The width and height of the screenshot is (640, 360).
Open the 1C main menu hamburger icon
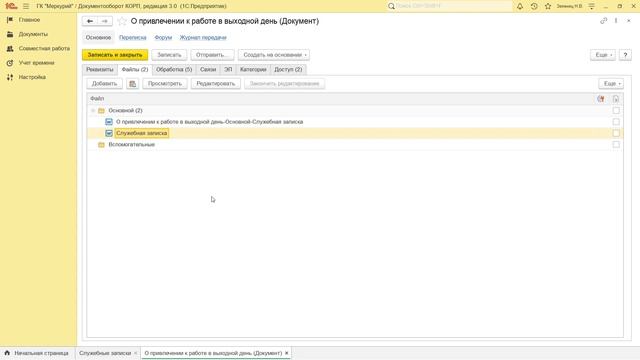coord(26,6)
